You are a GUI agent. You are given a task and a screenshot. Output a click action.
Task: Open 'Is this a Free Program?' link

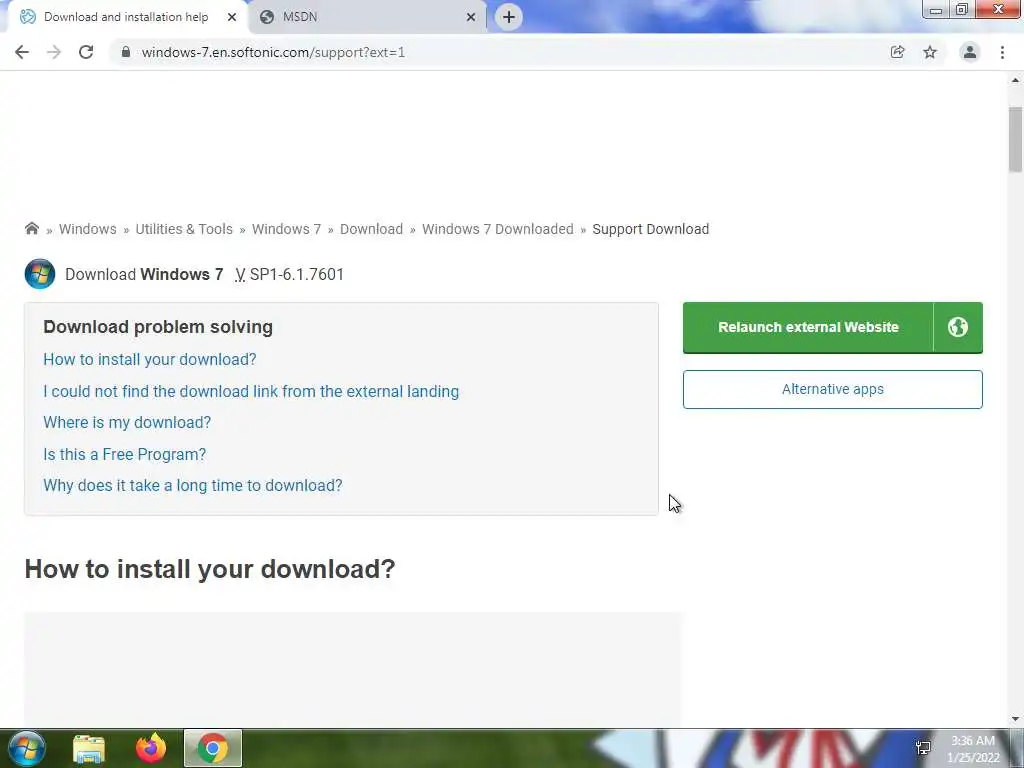coord(124,455)
